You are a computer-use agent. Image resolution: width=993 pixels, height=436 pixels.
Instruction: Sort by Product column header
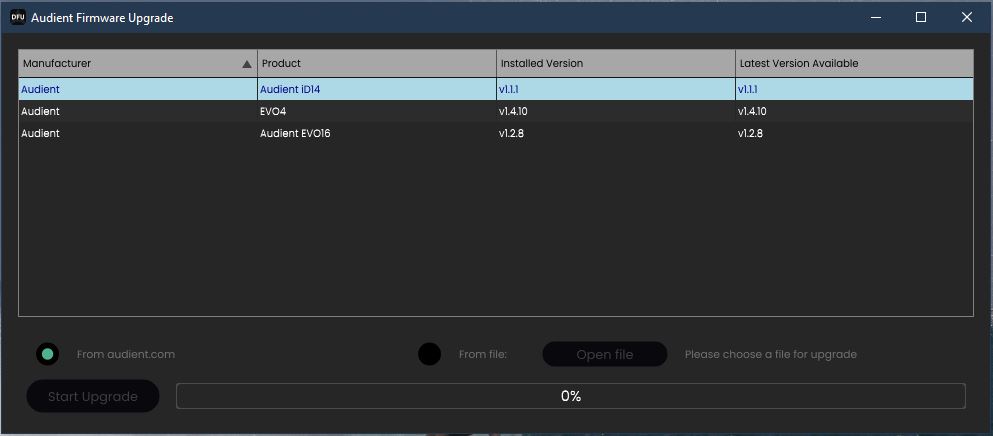[377, 63]
